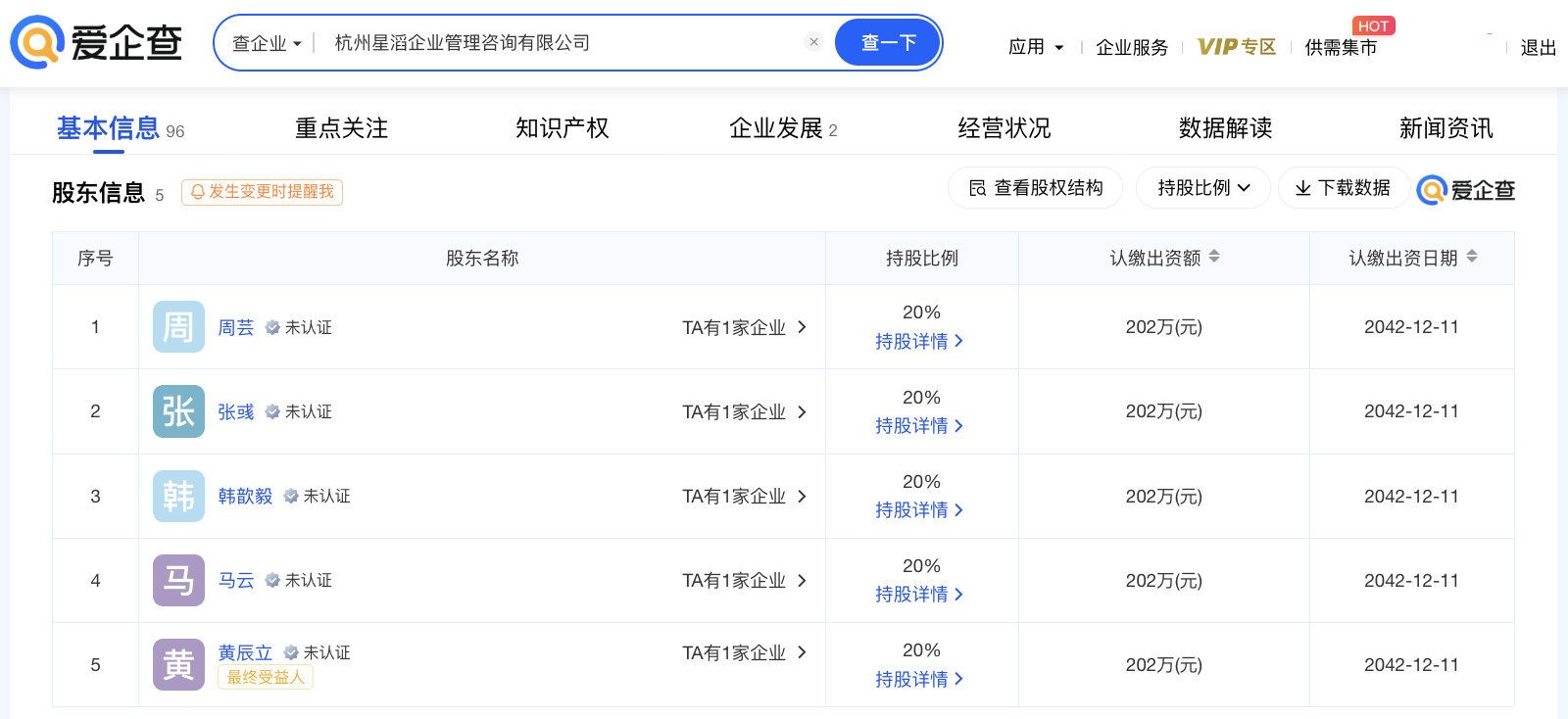
Task: Expand TA有1家企业 in 周芸's row
Action: (745, 327)
